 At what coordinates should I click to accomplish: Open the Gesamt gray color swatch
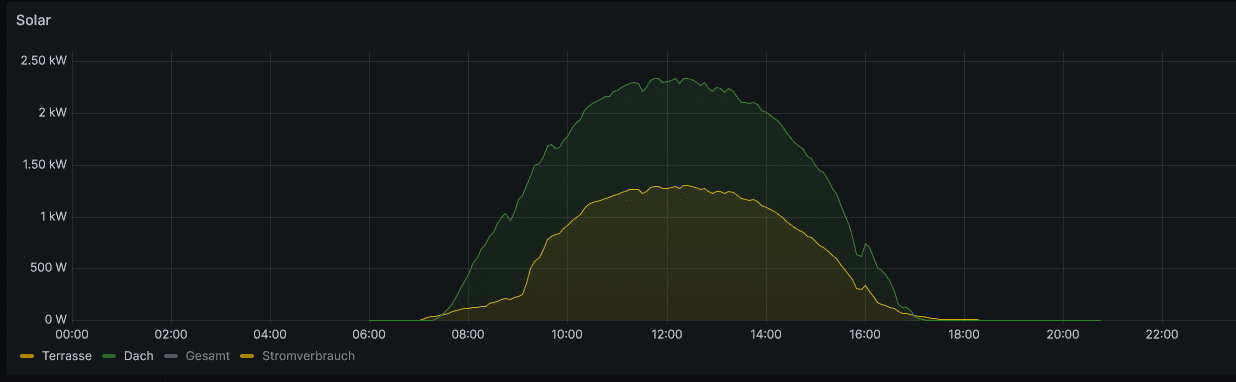[x=170, y=356]
